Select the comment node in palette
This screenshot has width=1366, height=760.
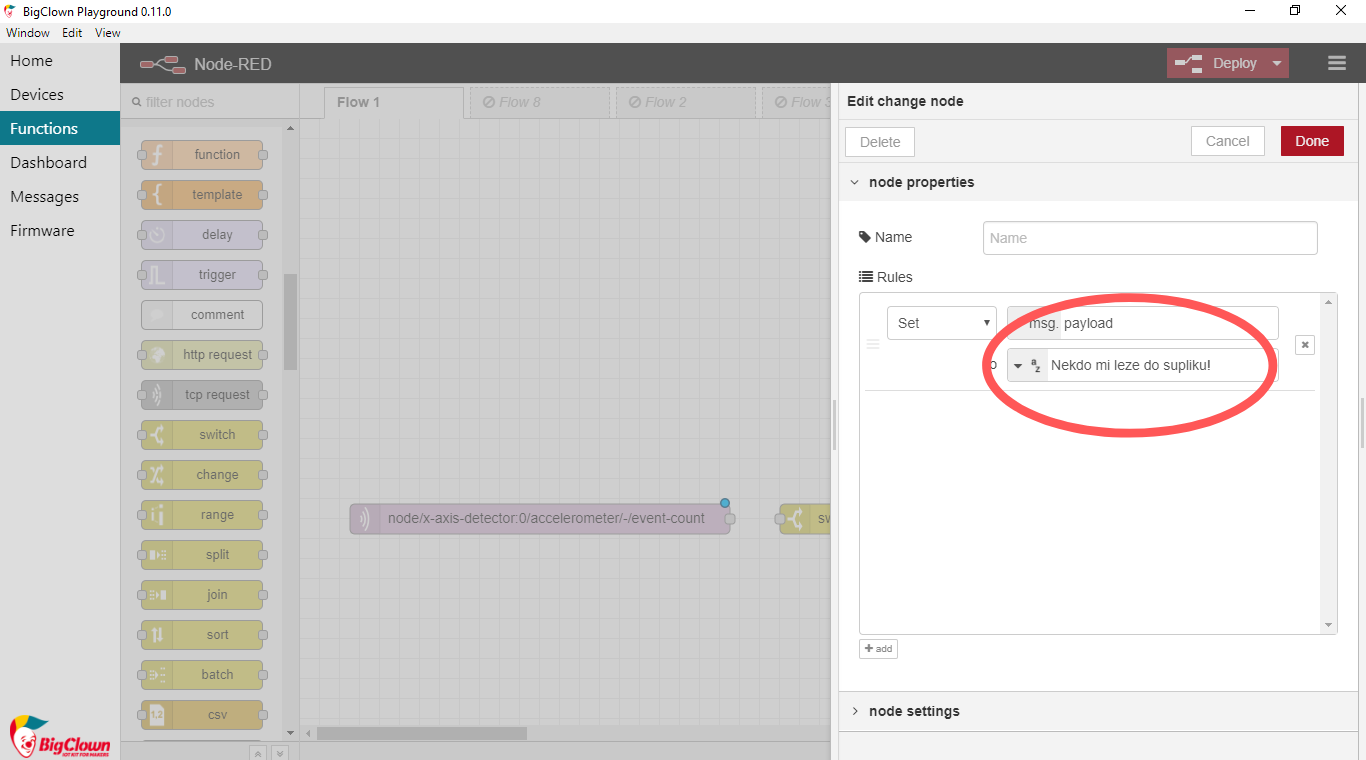pyautogui.click(x=202, y=315)
